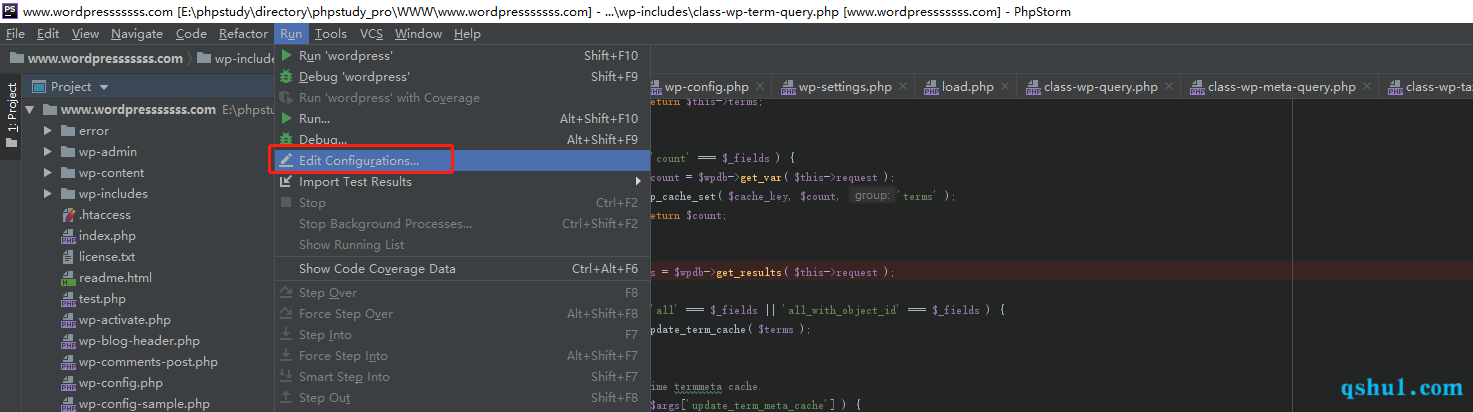Click the PhpStorm logo in title bar
Screen dimensions: 1473x412
(10, 11)
